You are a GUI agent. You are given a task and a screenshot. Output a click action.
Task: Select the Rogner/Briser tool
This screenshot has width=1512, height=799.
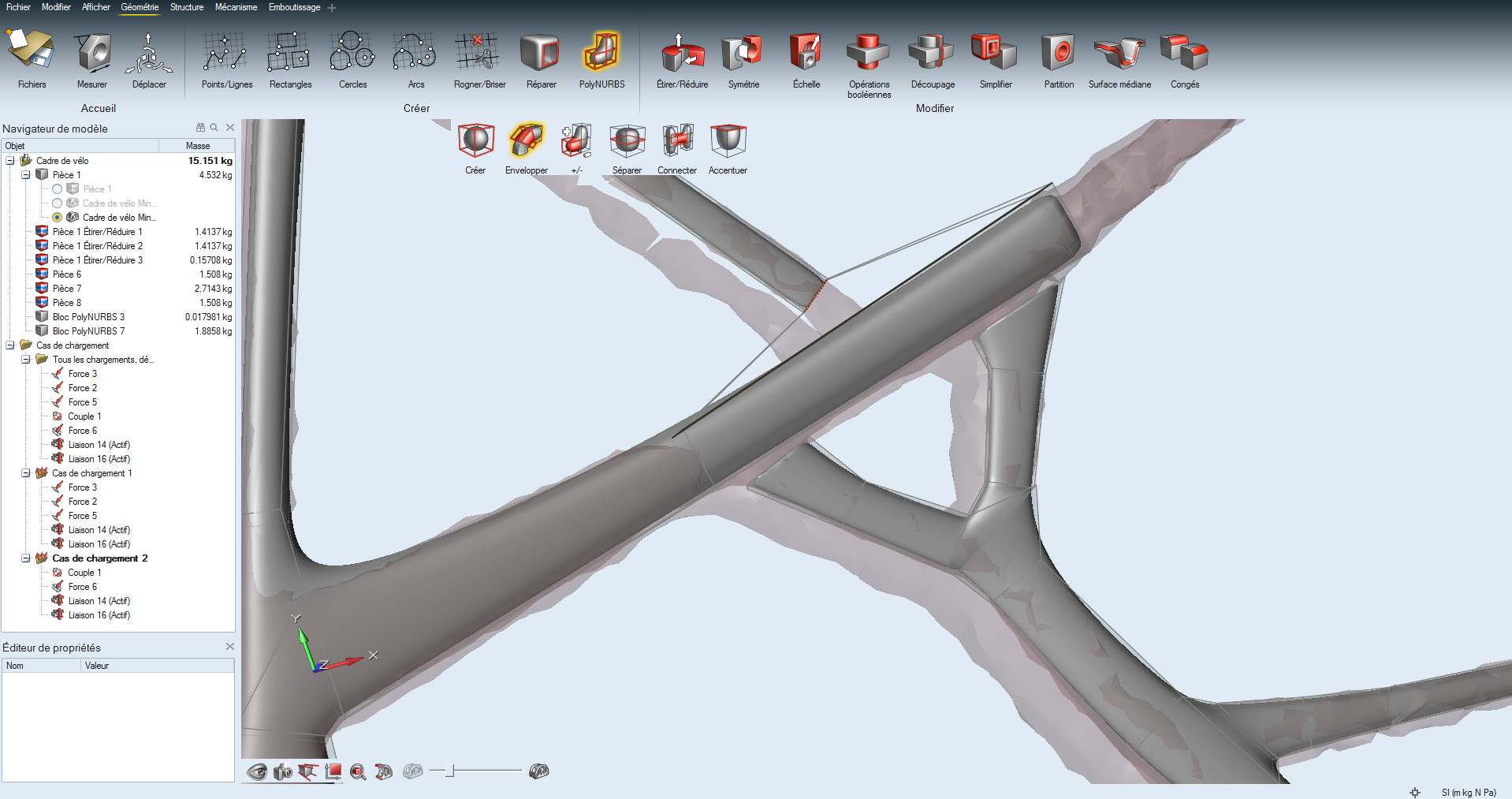pyautogui.click(x=478, y=53)
